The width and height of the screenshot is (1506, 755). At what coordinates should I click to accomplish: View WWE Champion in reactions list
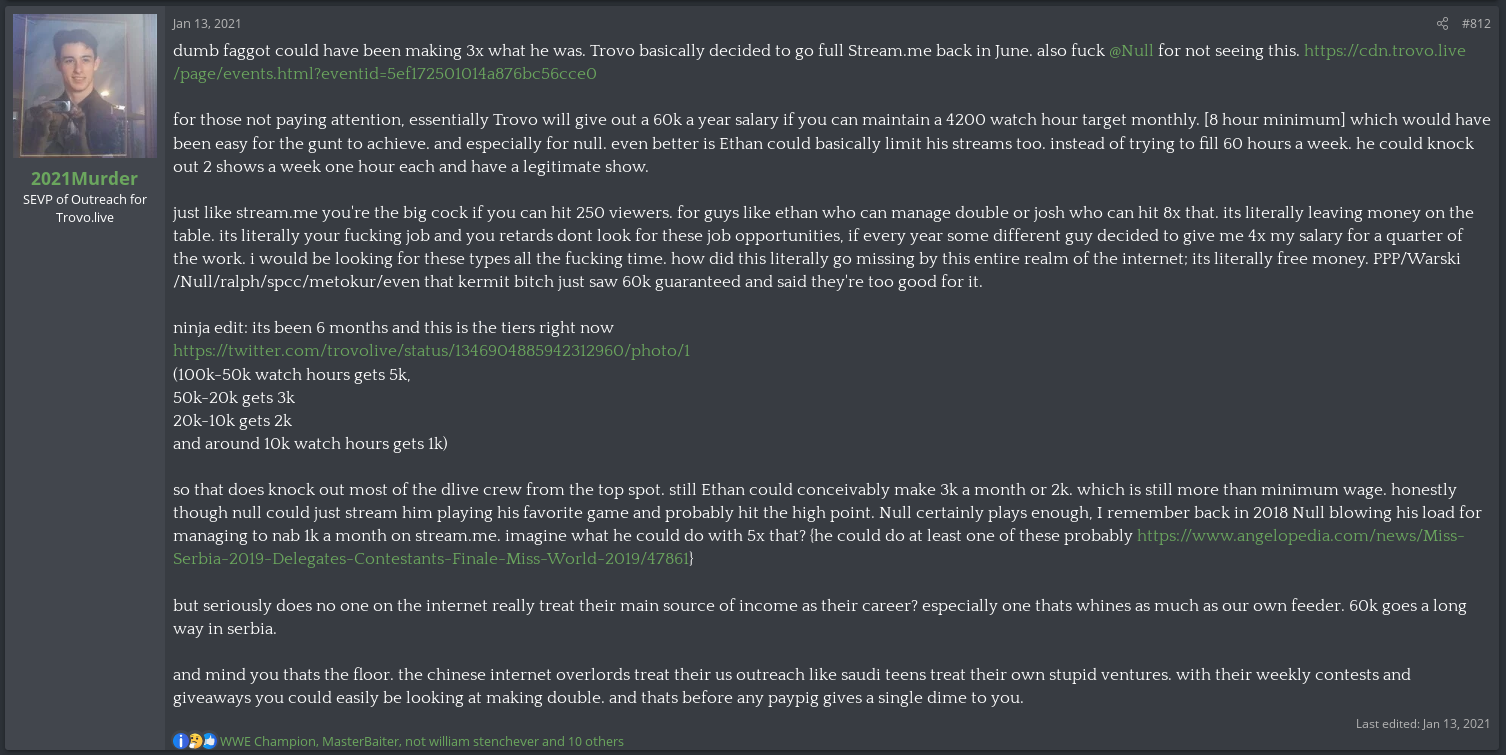(268, 741)
